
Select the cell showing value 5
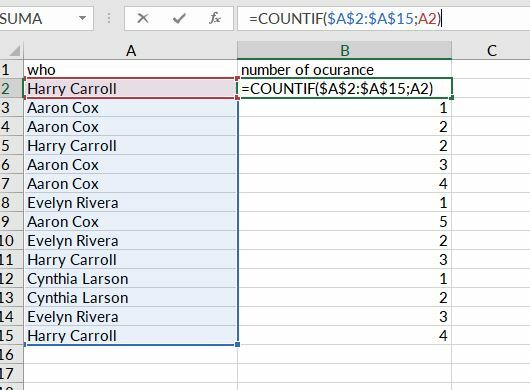tap(344, 222)
